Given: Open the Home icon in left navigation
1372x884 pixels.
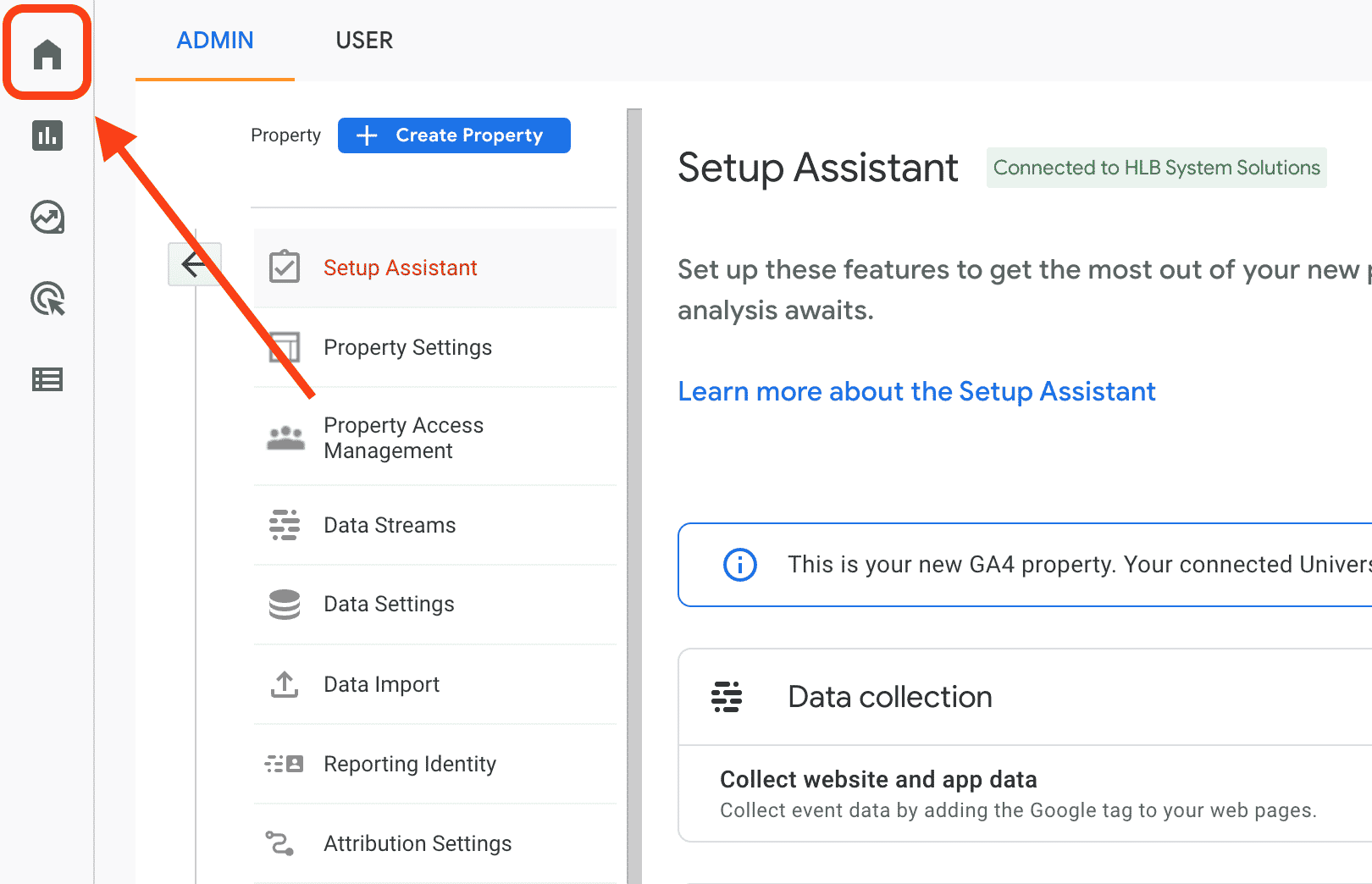Looking at the screenshot, I should pos(47,52).
